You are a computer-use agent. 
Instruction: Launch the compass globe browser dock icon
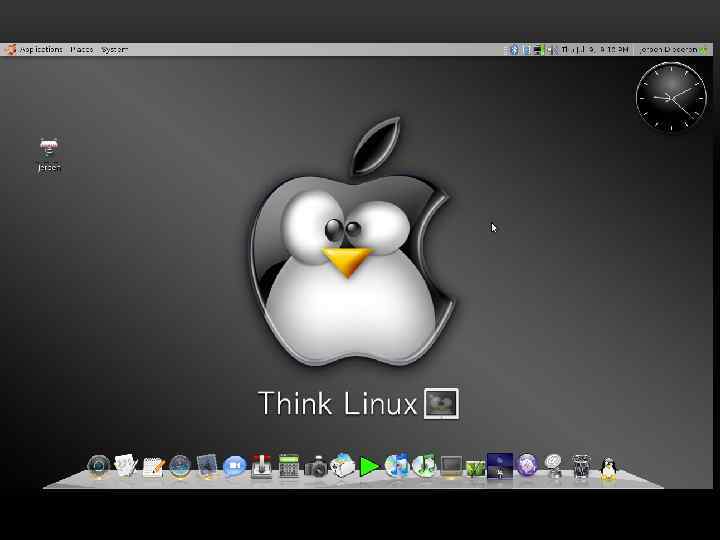180,467
